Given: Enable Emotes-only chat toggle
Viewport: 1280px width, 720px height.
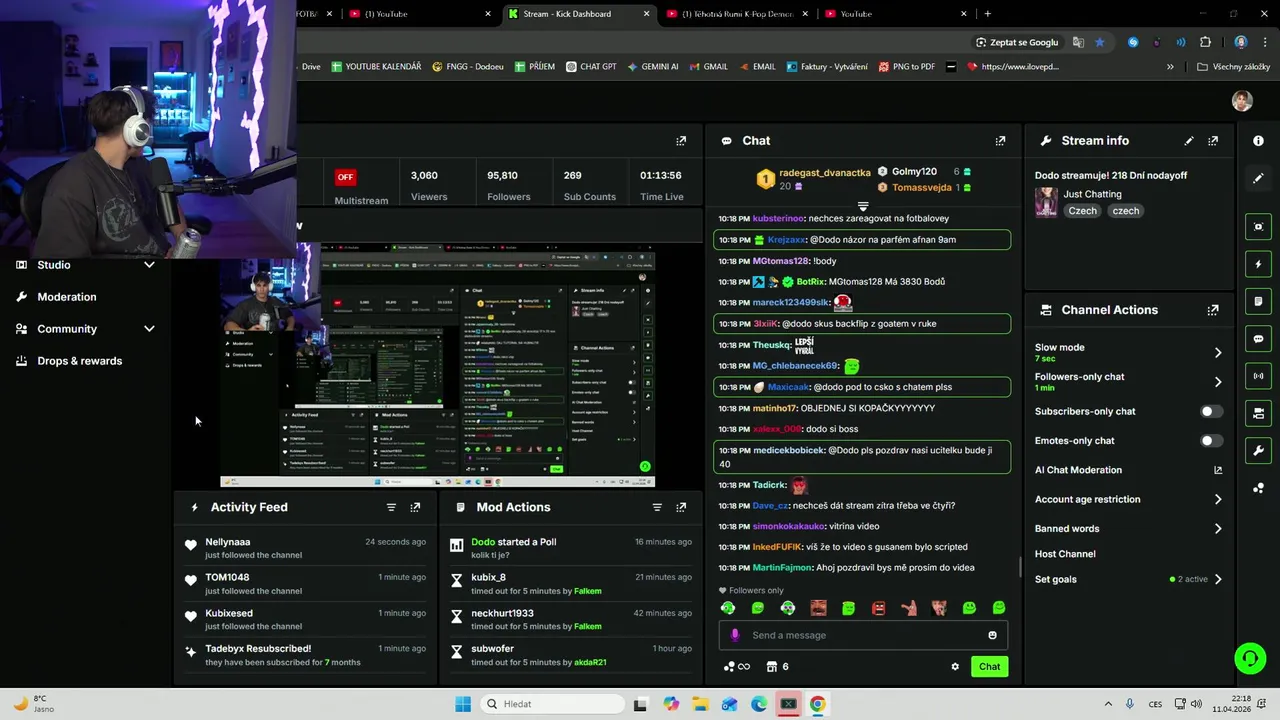Looking at the screenshot, I should 1211,441.
